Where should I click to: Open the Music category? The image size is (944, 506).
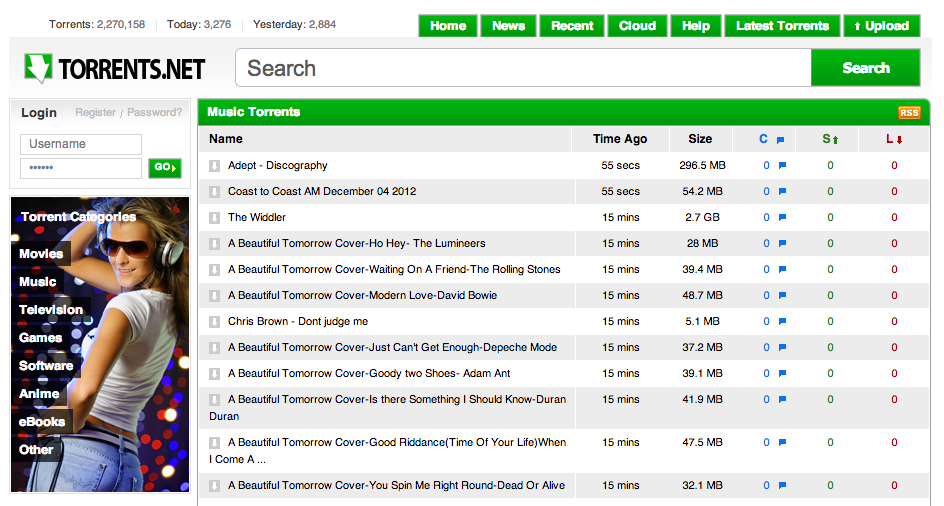tap(37, 282)
